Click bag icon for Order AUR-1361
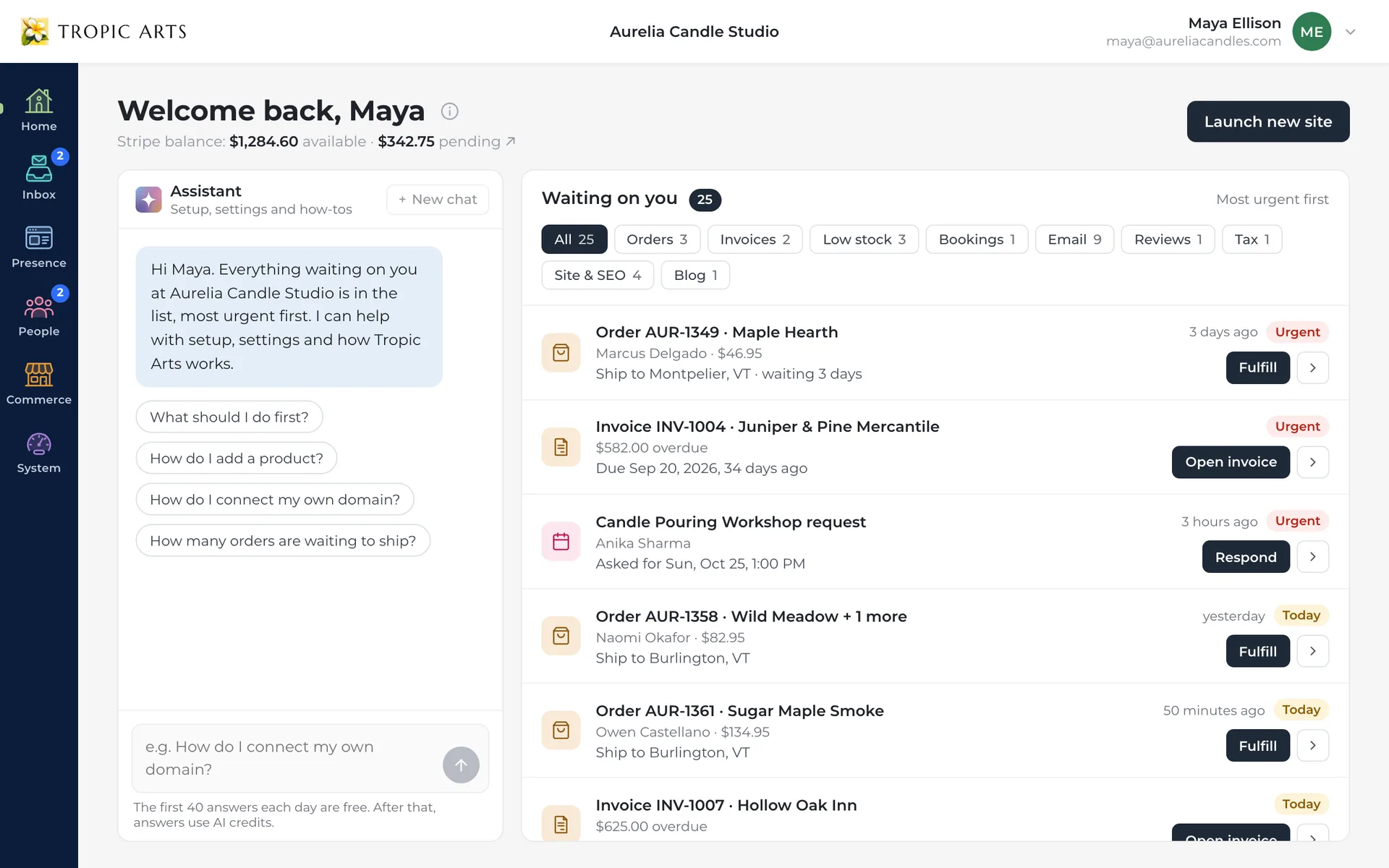Screen dimensions: 1389x868 pos(561,730)
